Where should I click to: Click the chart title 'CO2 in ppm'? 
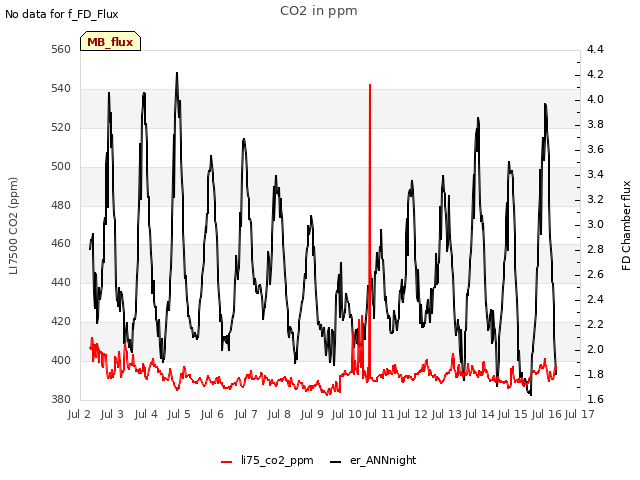(x=319, y=11)
